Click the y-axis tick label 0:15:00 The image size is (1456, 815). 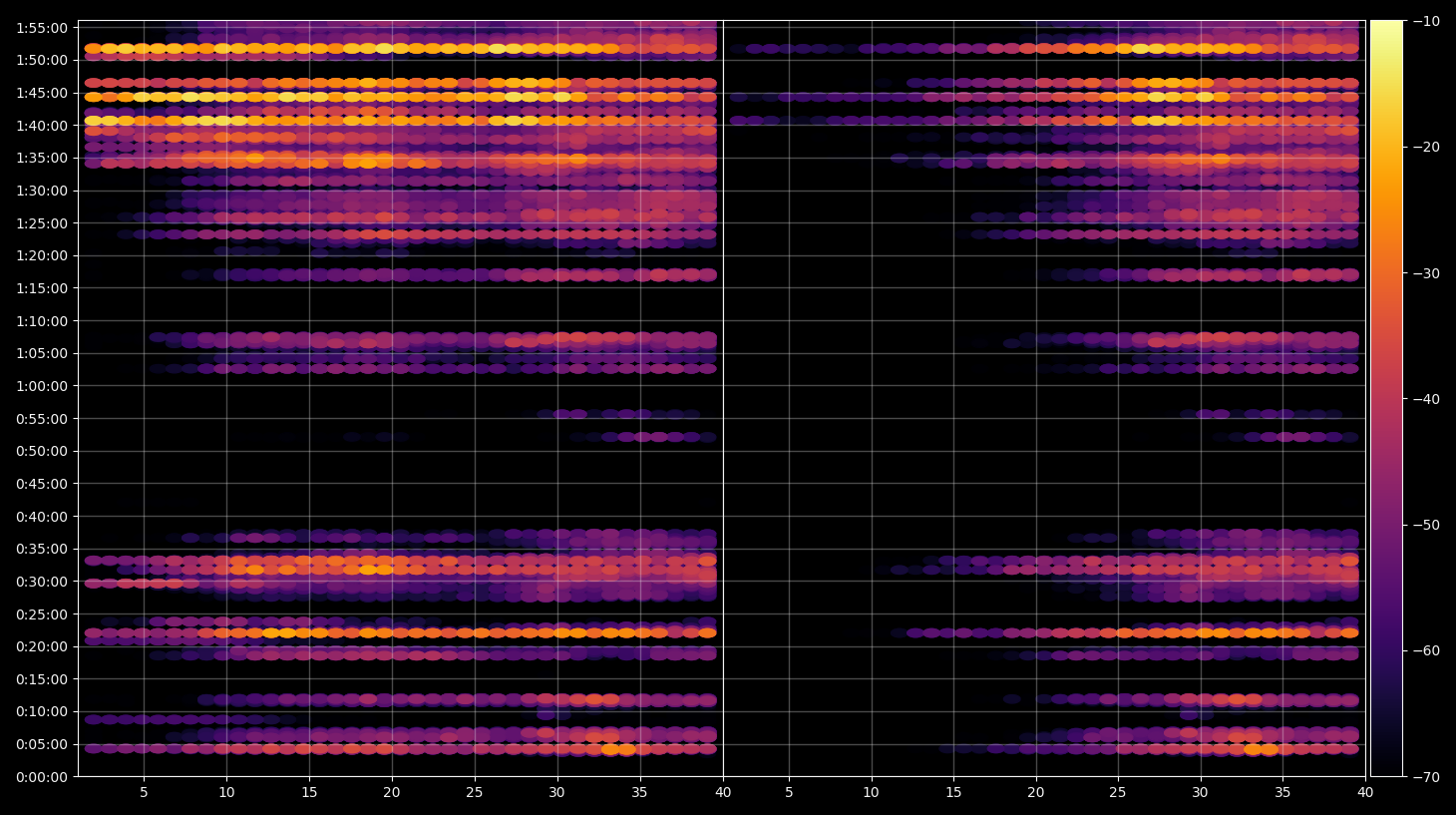42,679
